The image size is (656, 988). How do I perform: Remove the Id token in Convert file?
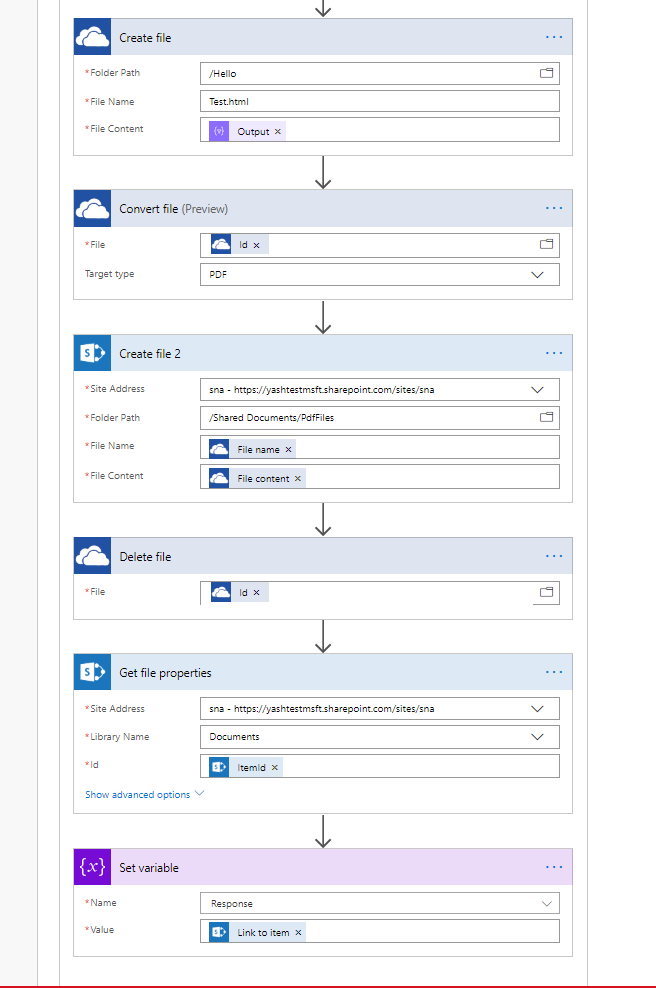point(256,245)
